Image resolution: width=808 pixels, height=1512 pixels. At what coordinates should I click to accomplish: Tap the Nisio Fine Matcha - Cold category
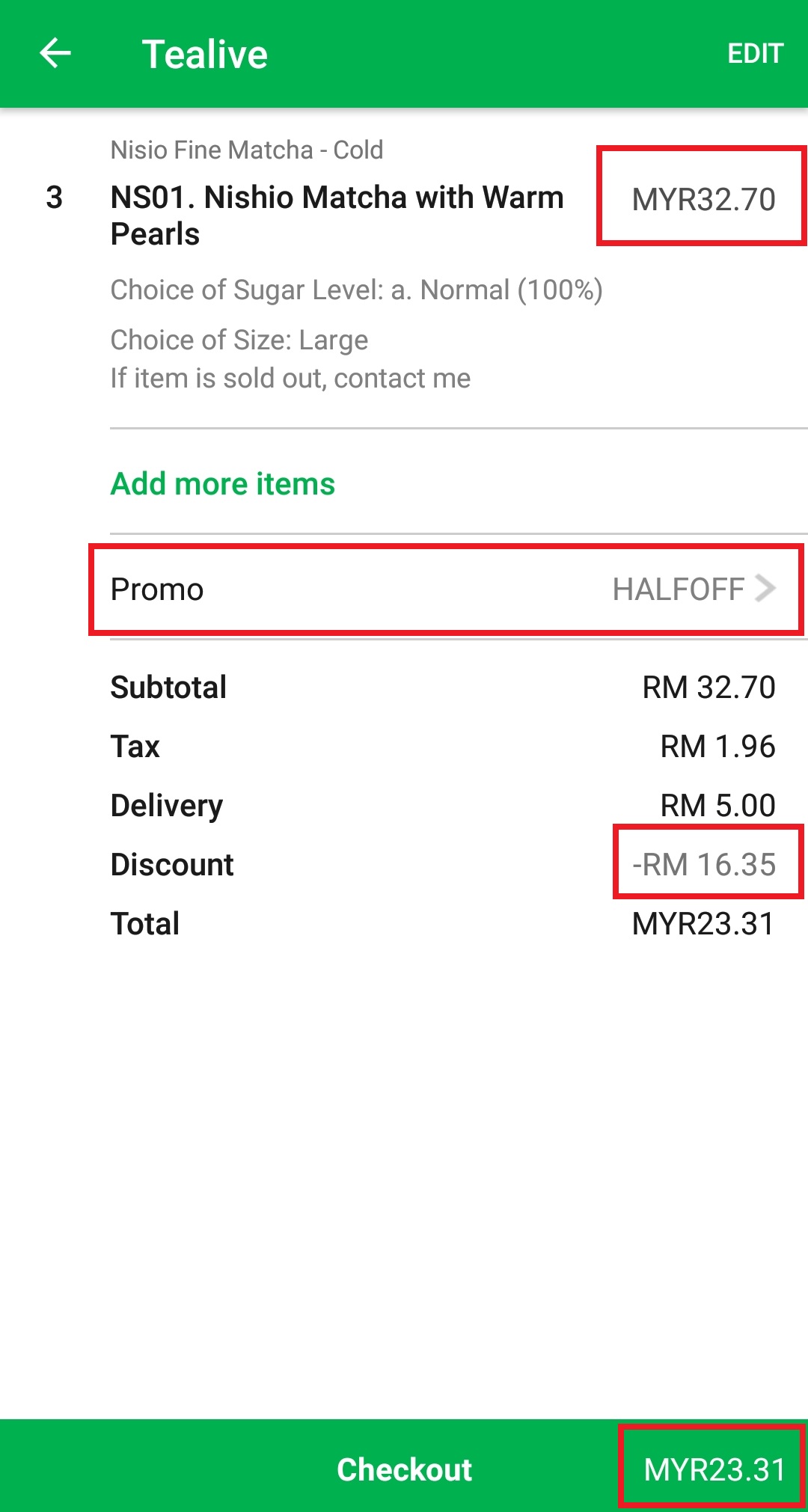(x=247, y=150)
